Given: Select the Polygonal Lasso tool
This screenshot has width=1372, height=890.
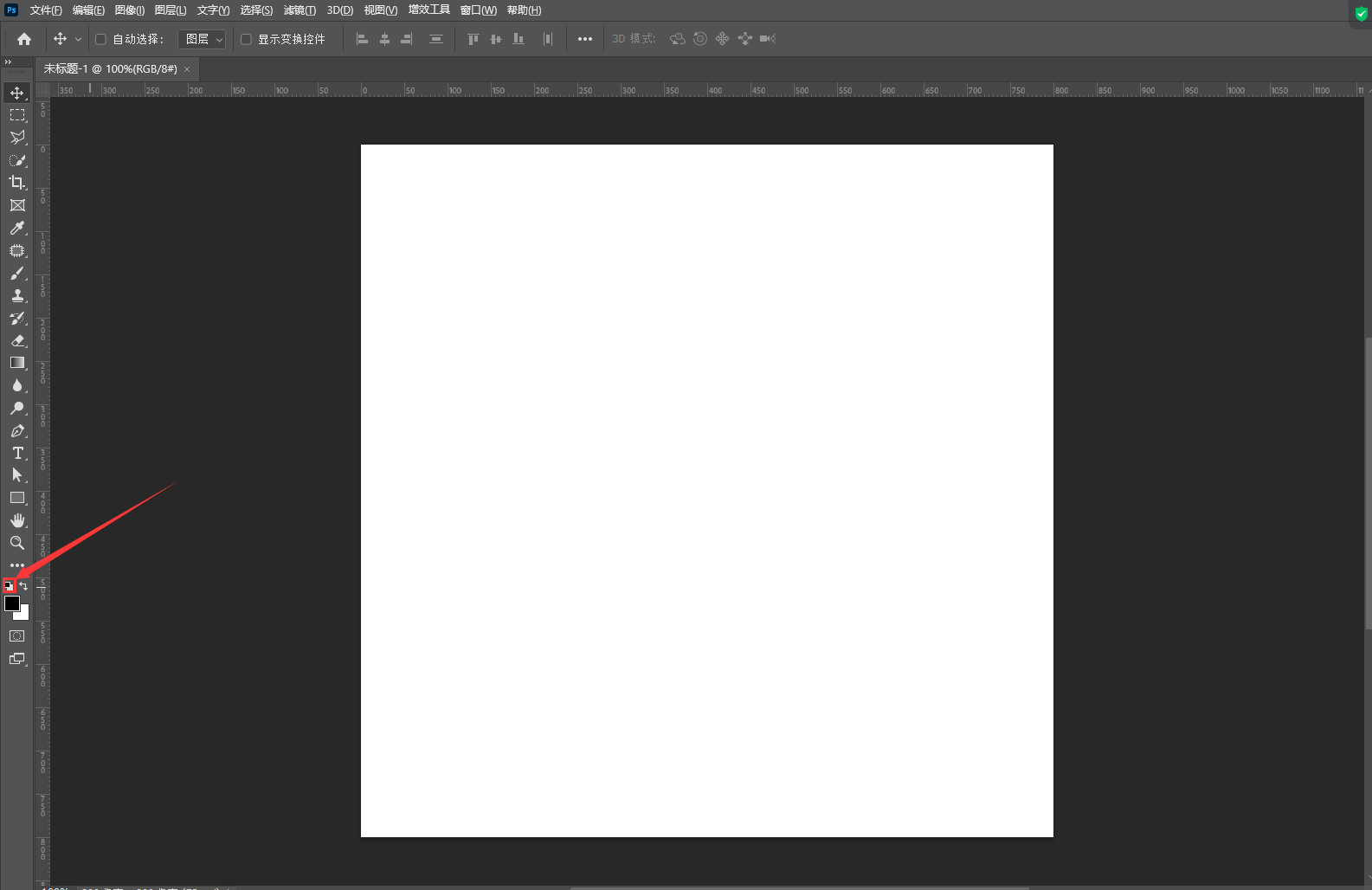Looking at the screenshot, I should 17,138.
